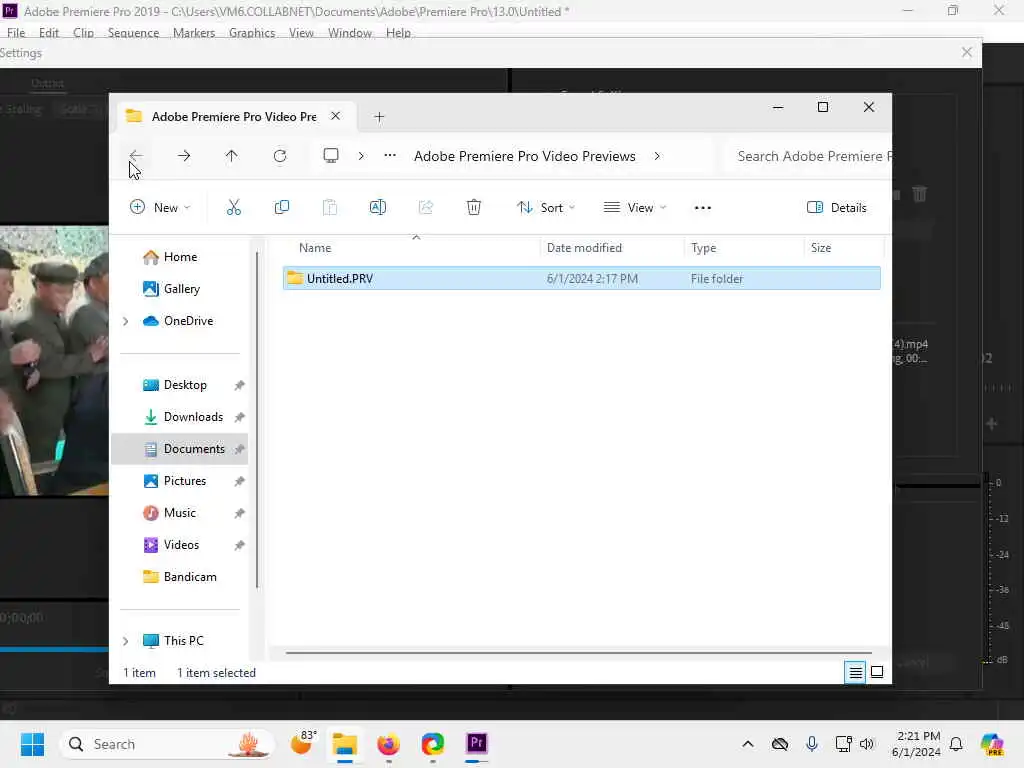Open Bandicam folder in sidebar
This screenshot has width=1024, height=768.
pyautogui.click(x=179, y=577)
